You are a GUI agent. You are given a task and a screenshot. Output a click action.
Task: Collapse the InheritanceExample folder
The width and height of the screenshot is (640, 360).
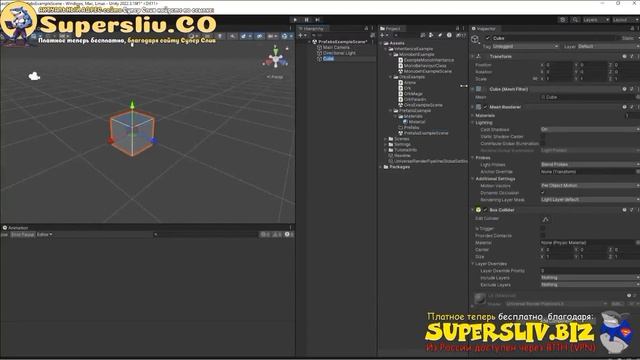386,49
